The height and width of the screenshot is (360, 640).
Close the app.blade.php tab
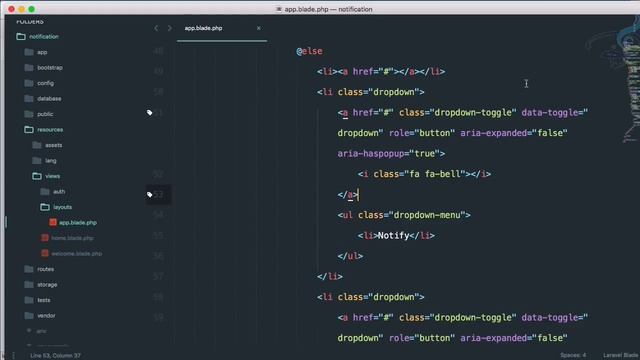[258, 28]
